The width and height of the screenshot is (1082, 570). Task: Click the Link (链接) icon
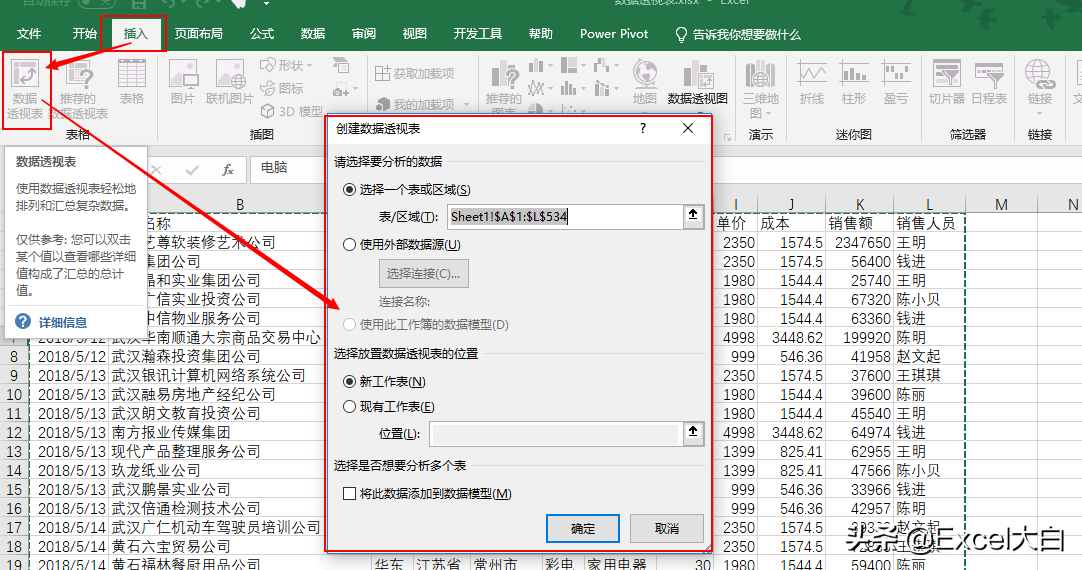(x=1039, y=83)
